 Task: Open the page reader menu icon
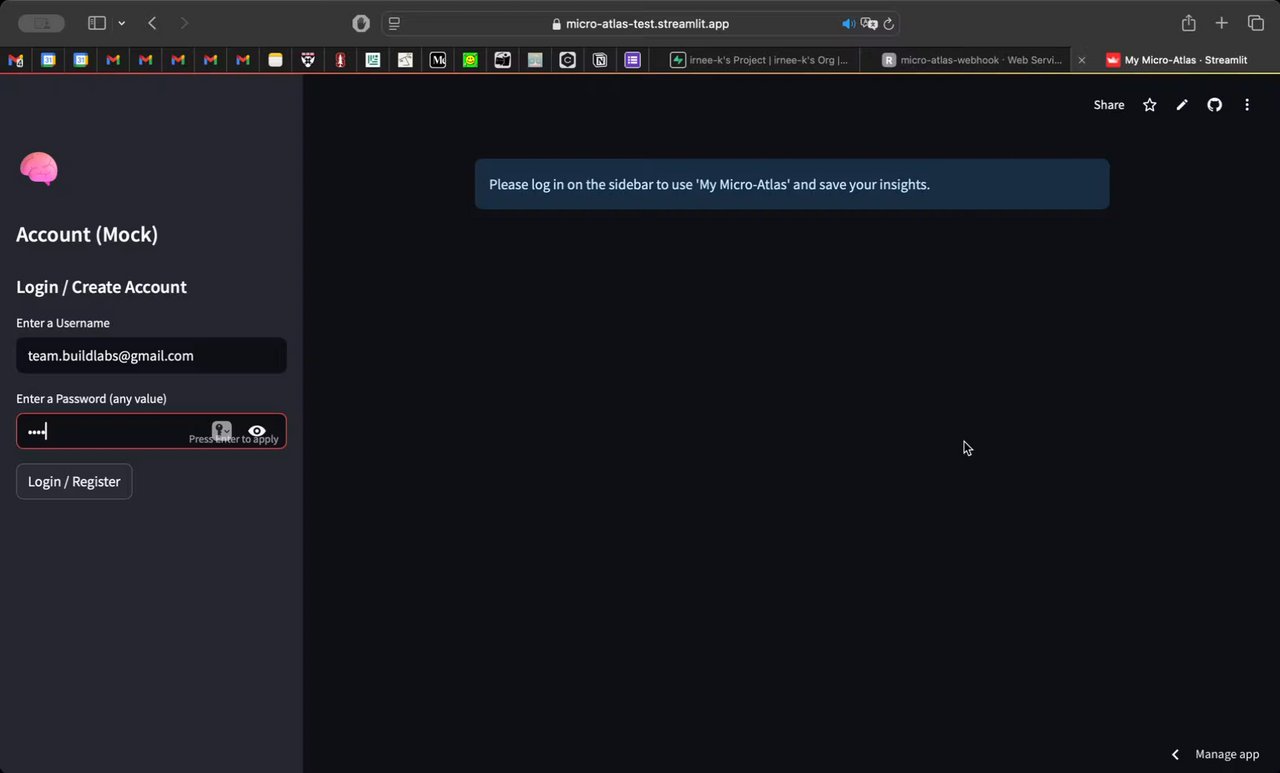pyautogui.click(x=395, y=23)
